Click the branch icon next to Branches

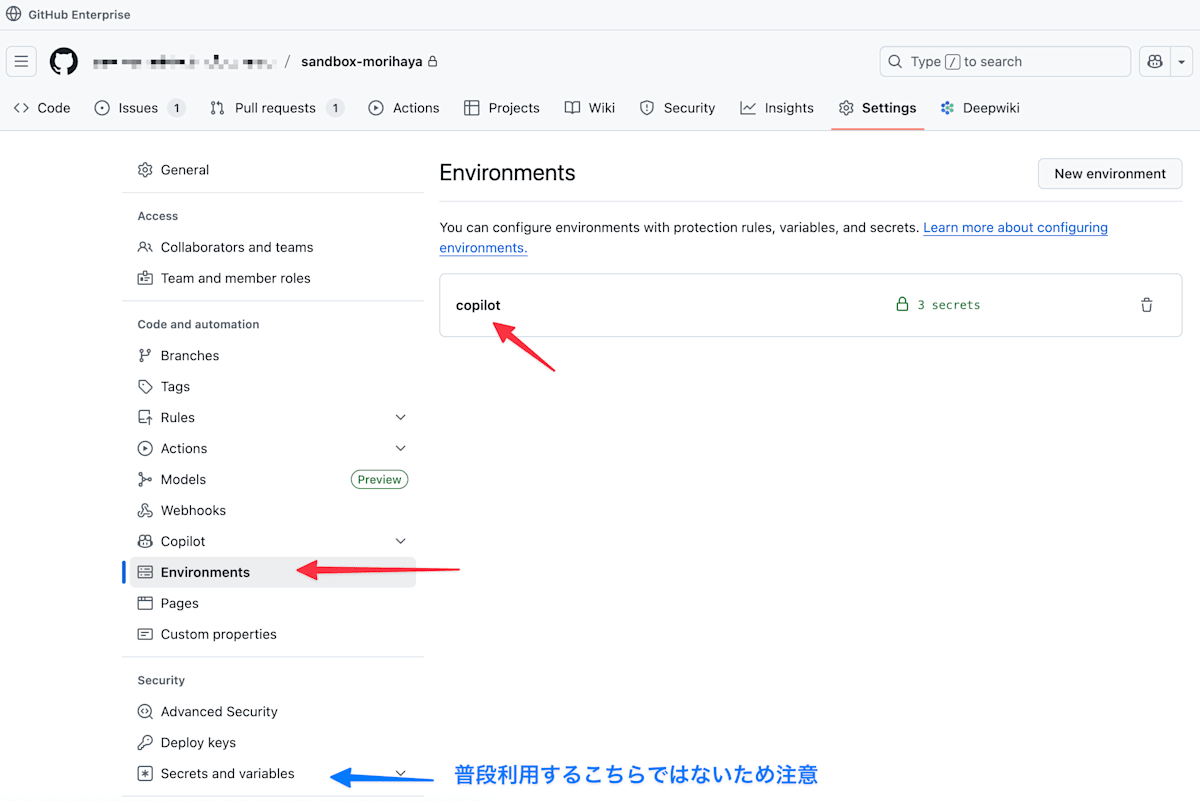(x=145, y=355)
